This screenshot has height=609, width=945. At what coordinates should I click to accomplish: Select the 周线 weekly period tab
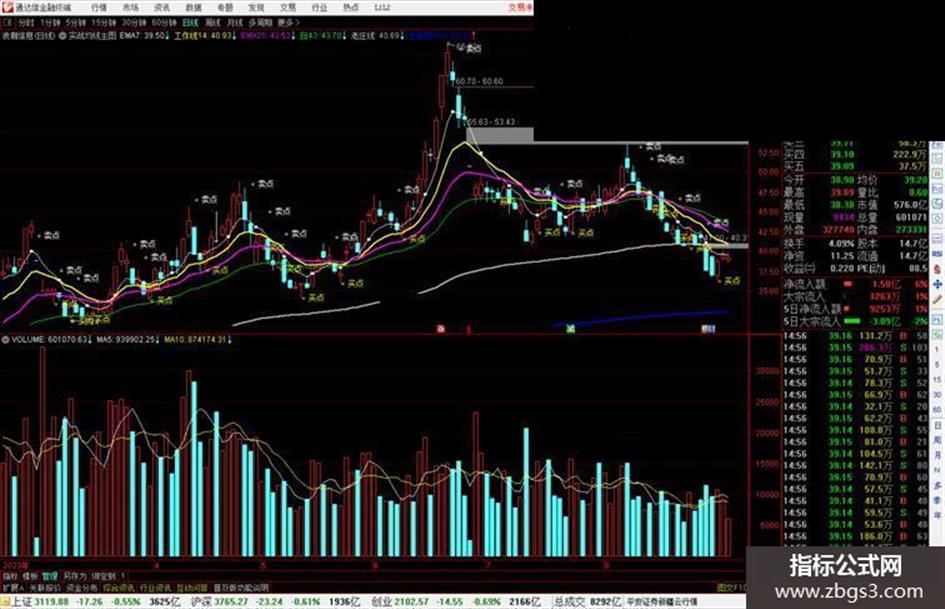213,23
